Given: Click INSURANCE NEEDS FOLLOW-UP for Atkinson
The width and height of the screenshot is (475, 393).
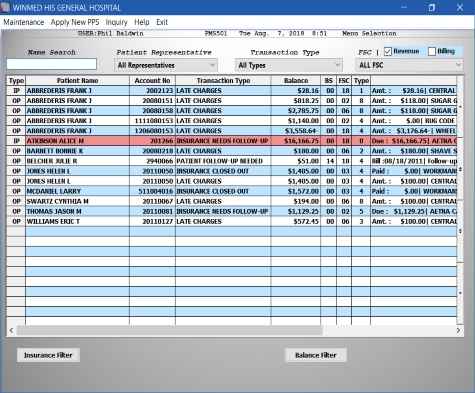Looking at the screenshot, I should (x=222, y=141).
